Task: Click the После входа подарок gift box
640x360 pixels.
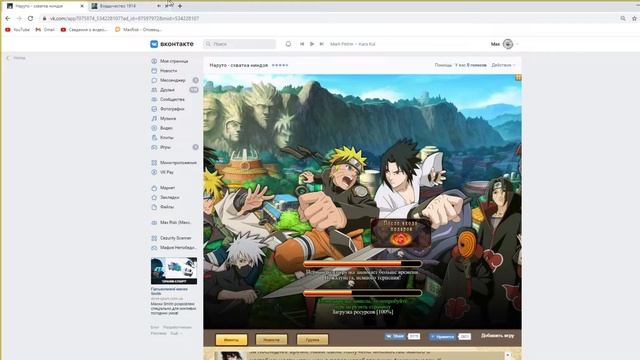Action: 400,233
